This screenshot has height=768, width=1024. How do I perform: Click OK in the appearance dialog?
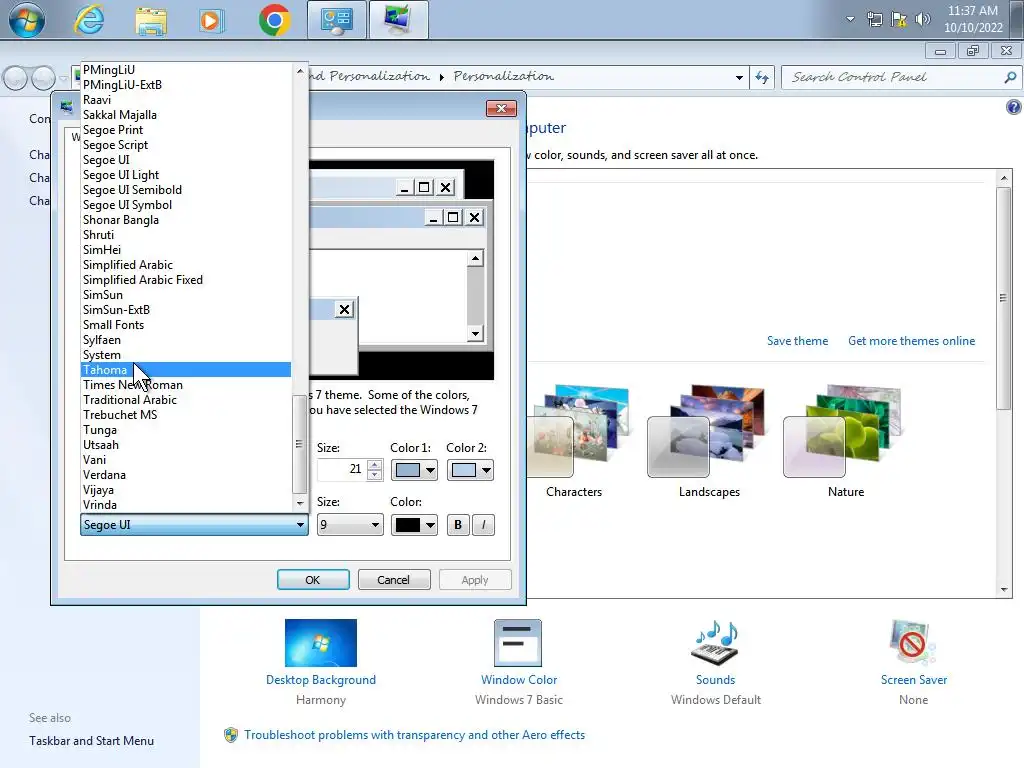tap(313, 579)
